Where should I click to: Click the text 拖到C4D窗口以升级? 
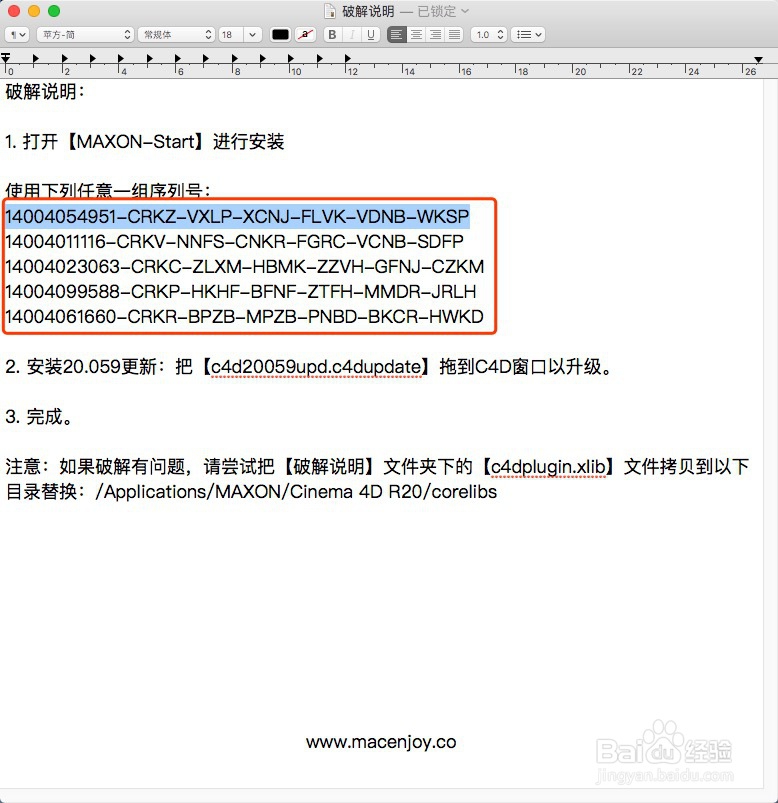pyautogui.click(x=520, y=367)
